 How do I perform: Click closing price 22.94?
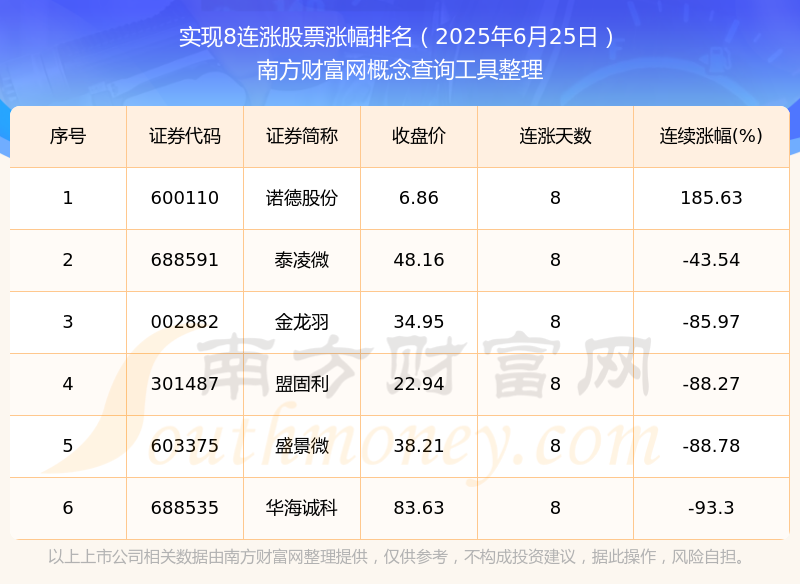[419, 384]
